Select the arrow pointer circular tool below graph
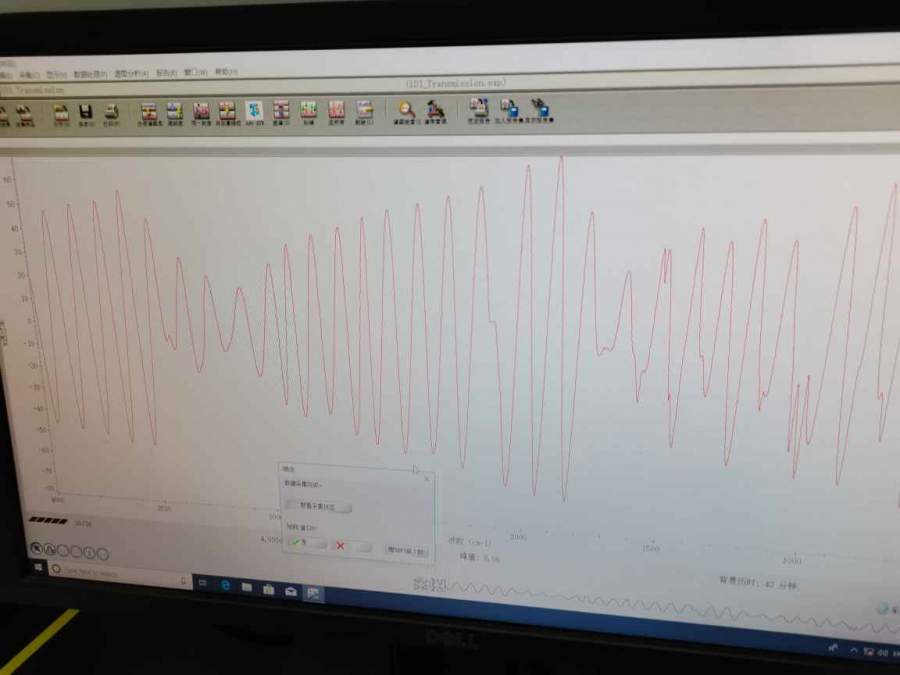Viewport: 900px width, 675px height. [36, 548]
